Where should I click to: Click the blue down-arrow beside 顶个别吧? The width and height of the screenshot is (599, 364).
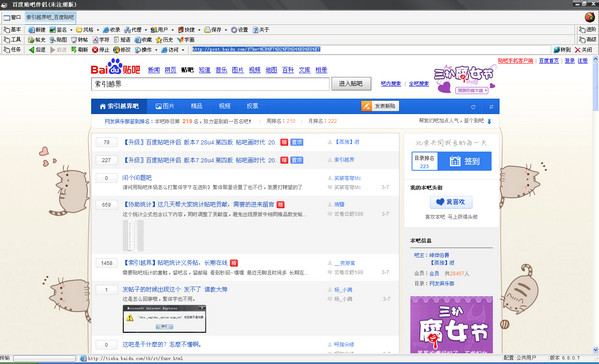click(x=489, y=121)
